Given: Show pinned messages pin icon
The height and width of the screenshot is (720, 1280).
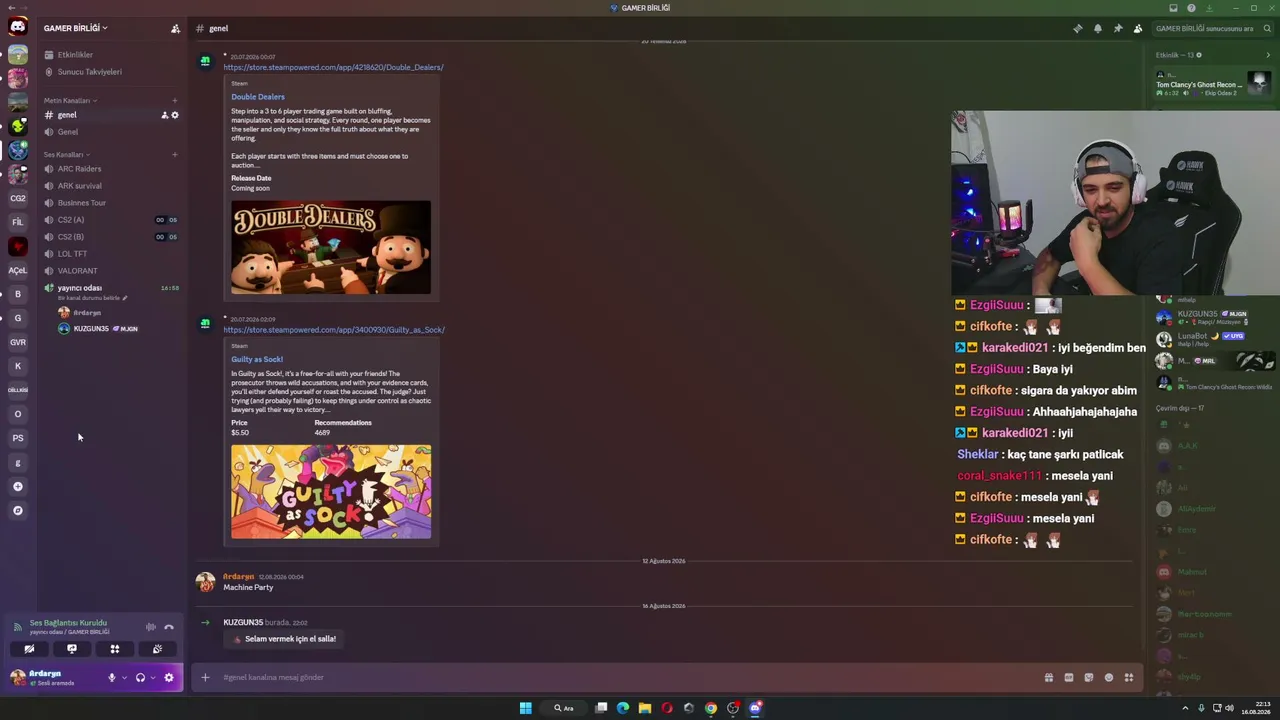Looking at the screenshot, I should 1117,28.
